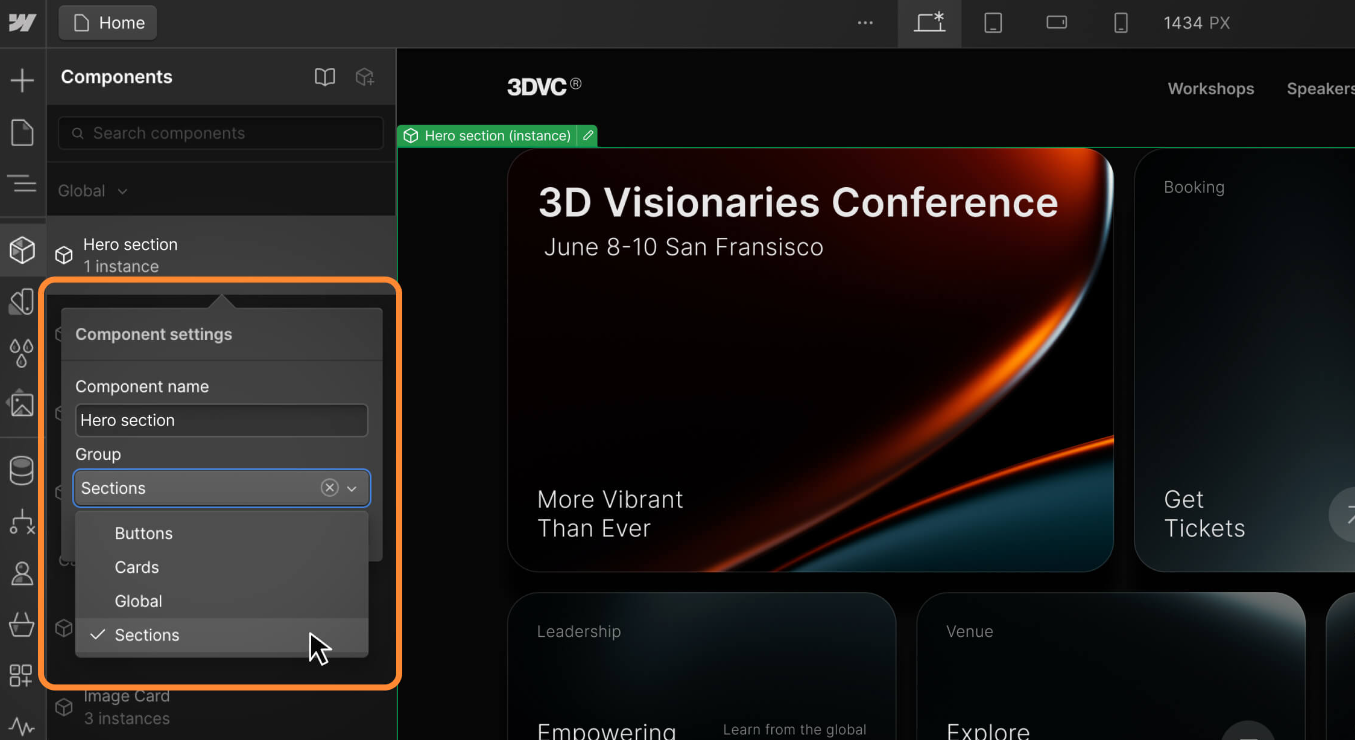
Task: Click the Leadership card label
Action: [579, 632]
